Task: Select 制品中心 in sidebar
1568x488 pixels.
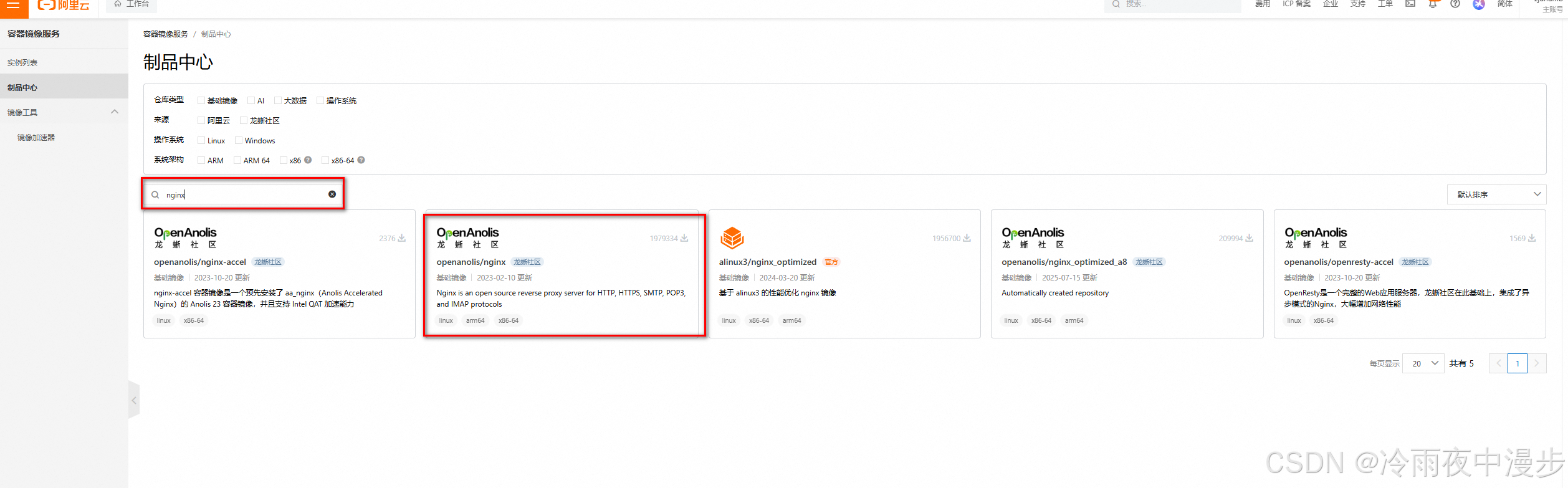Action: [64, 87]
